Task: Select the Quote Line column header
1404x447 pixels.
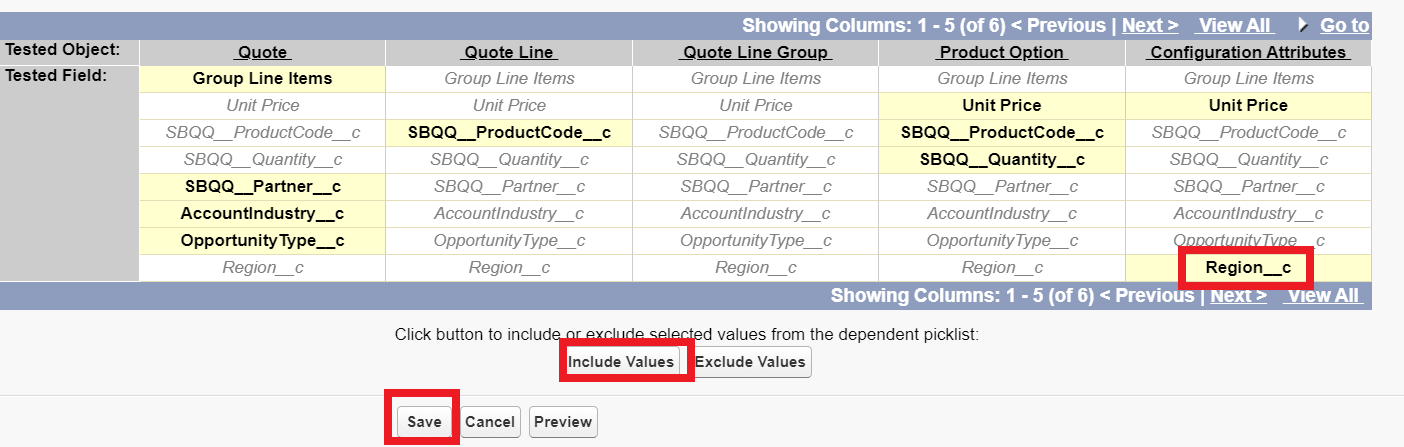Action: point(509,52)
